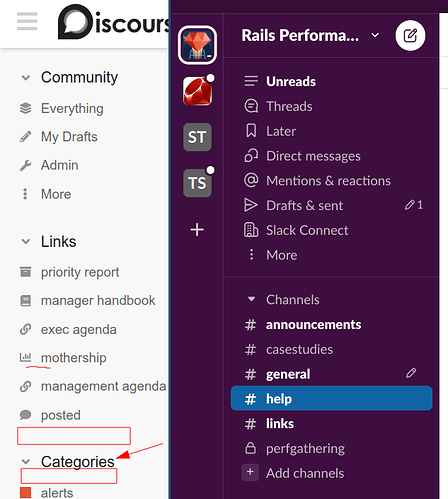Open the priority report link
The height and width of the screenshot is (499, 448).
click(x=80, y=272)
